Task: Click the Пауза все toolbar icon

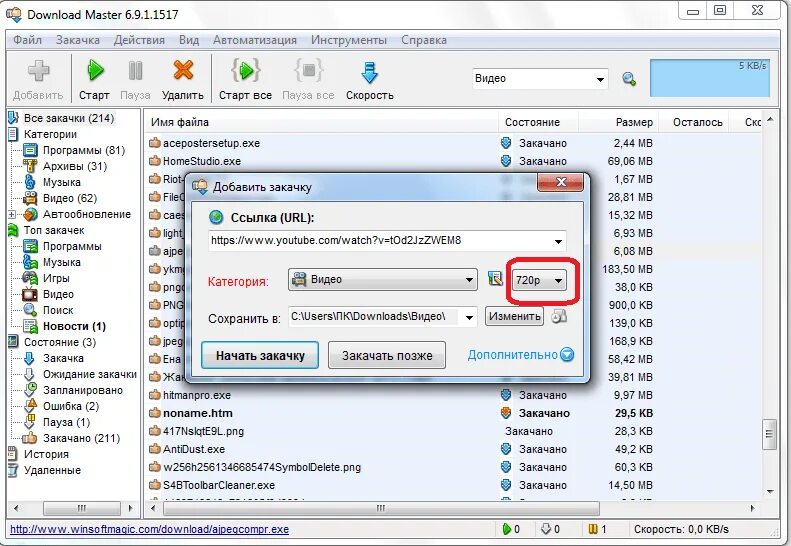Action: pos(308,71)
